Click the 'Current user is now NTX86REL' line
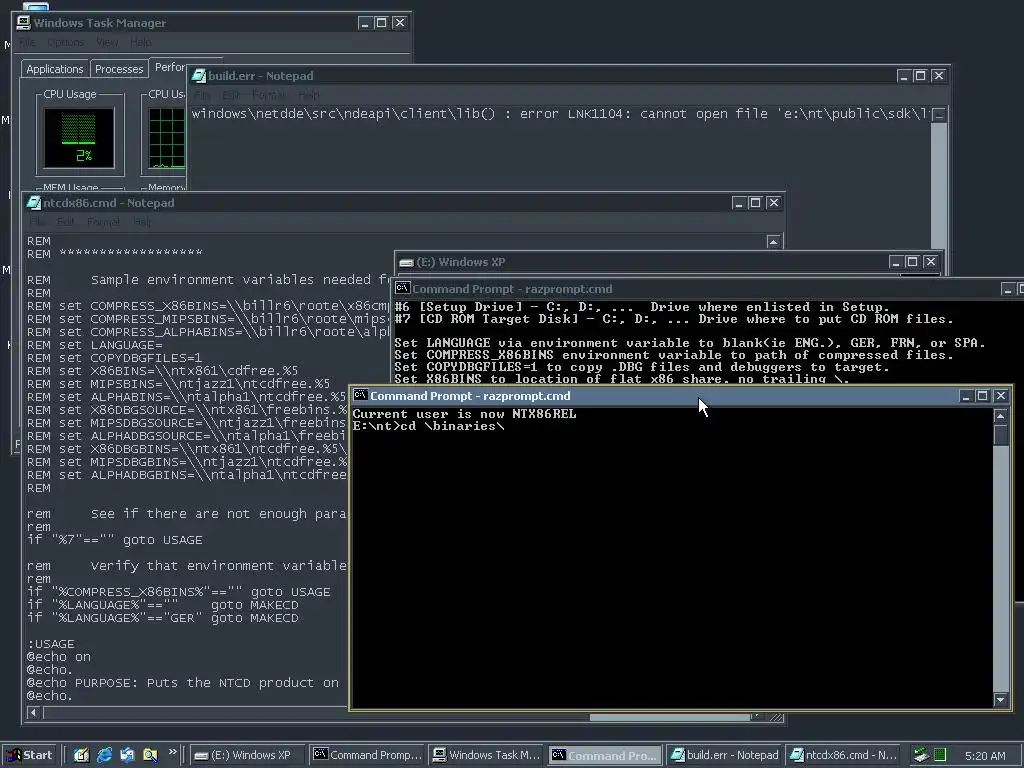1024x768 pixels. (x=464, y=414)
